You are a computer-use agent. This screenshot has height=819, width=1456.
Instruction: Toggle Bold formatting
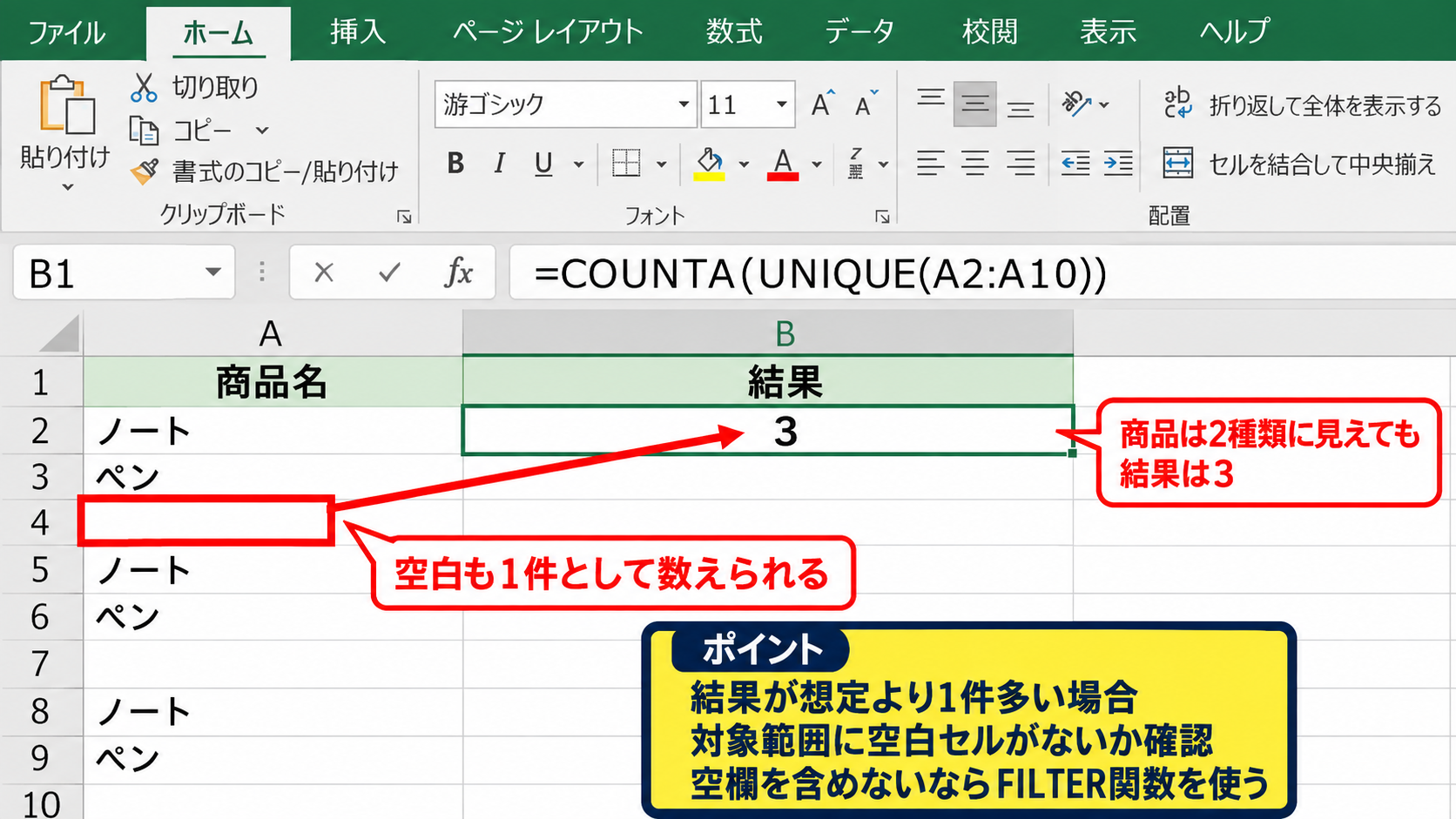pyautogui.click(x=455, y=163)
